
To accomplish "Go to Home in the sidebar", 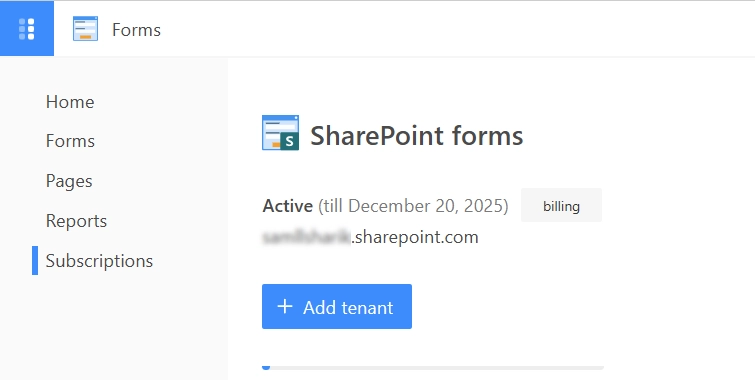I will (x=70, y=102).
